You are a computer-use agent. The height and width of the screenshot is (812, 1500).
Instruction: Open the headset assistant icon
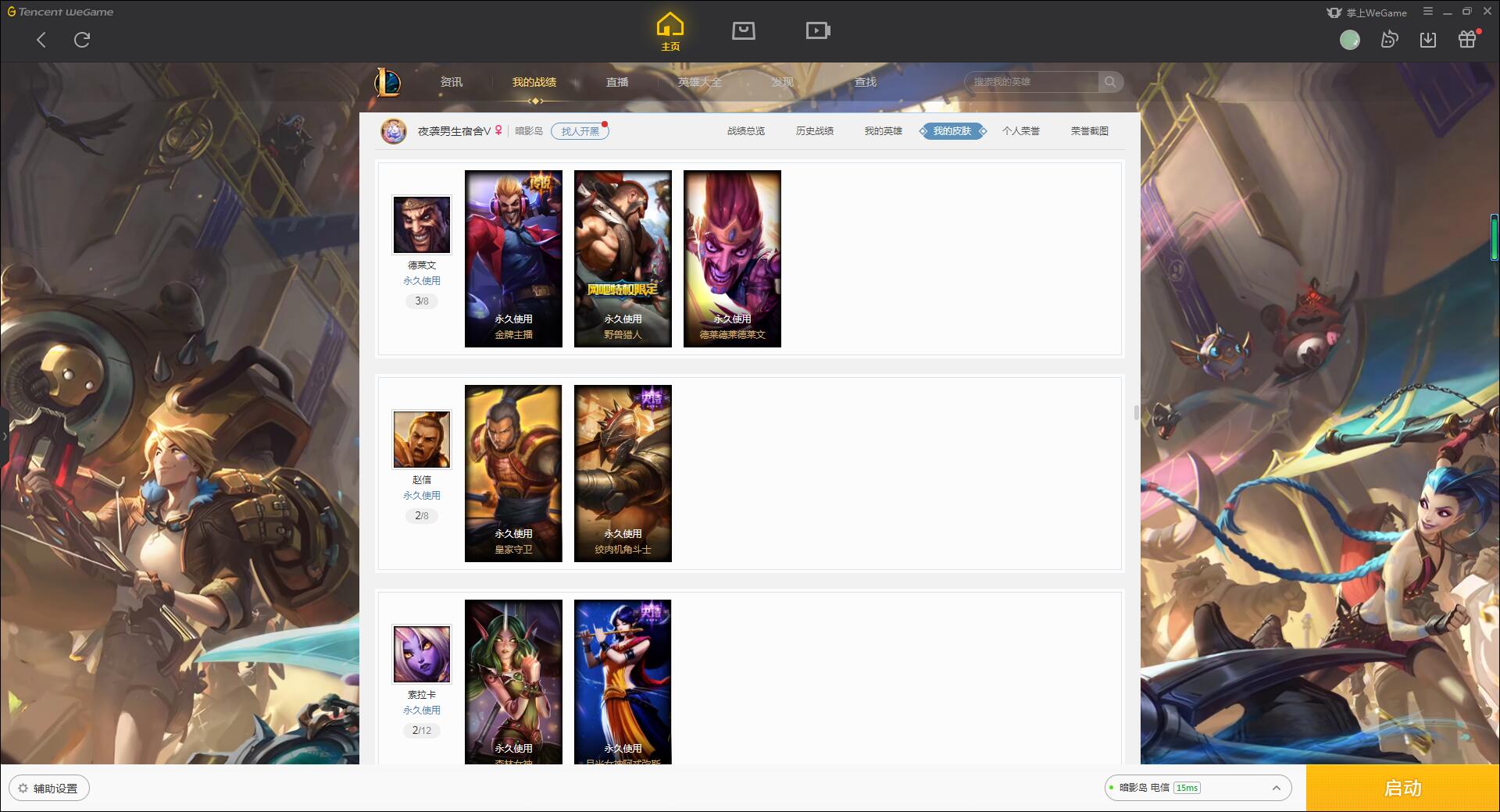(1389, 39)
